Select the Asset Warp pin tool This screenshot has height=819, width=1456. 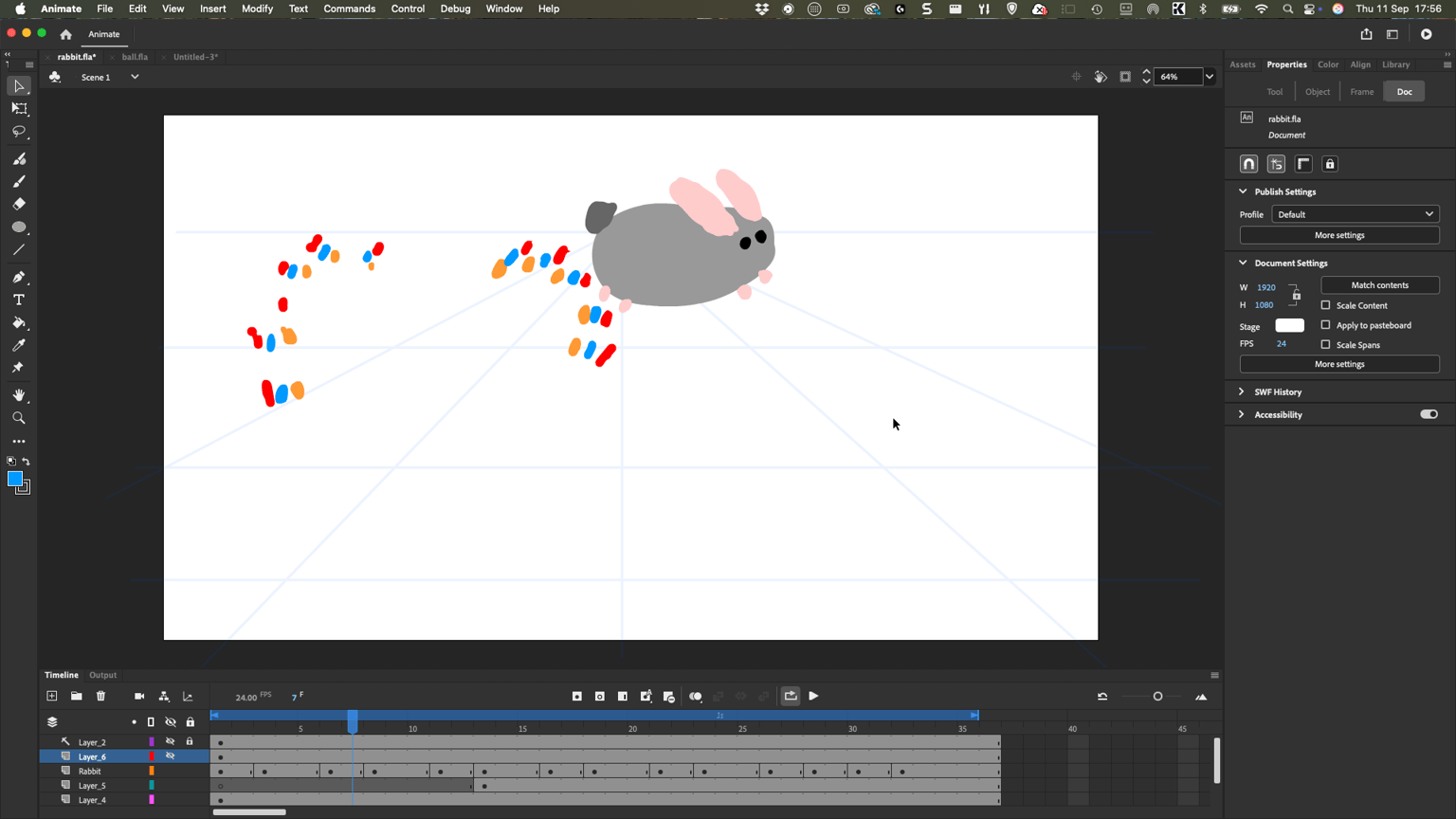[19, 368]
